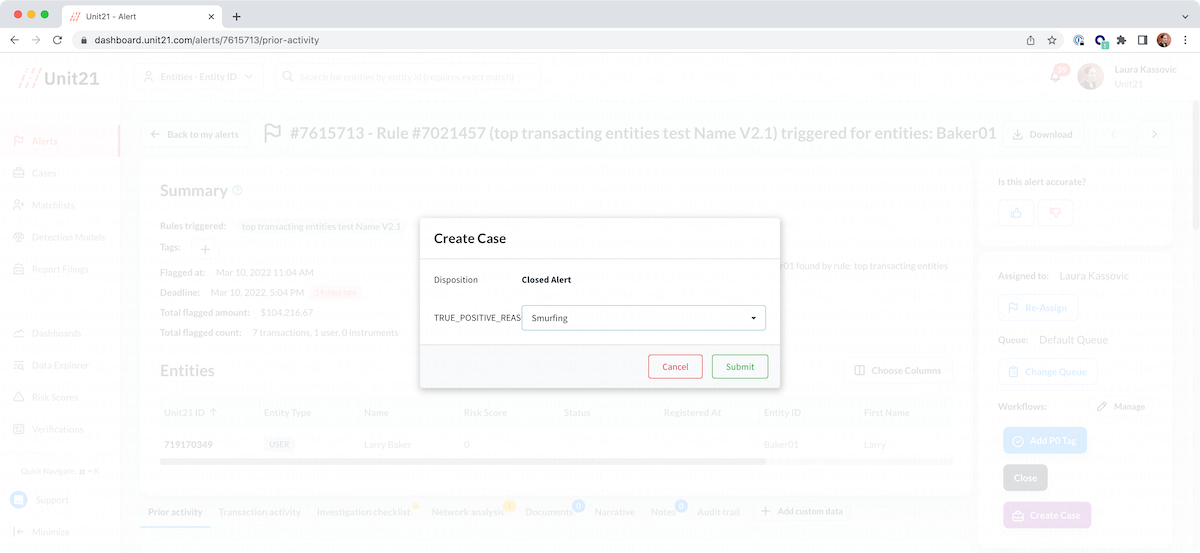The width and height of the screenshot is (1200, 553).
Task: Open the tab search chevron
Action: [1184, 16]
